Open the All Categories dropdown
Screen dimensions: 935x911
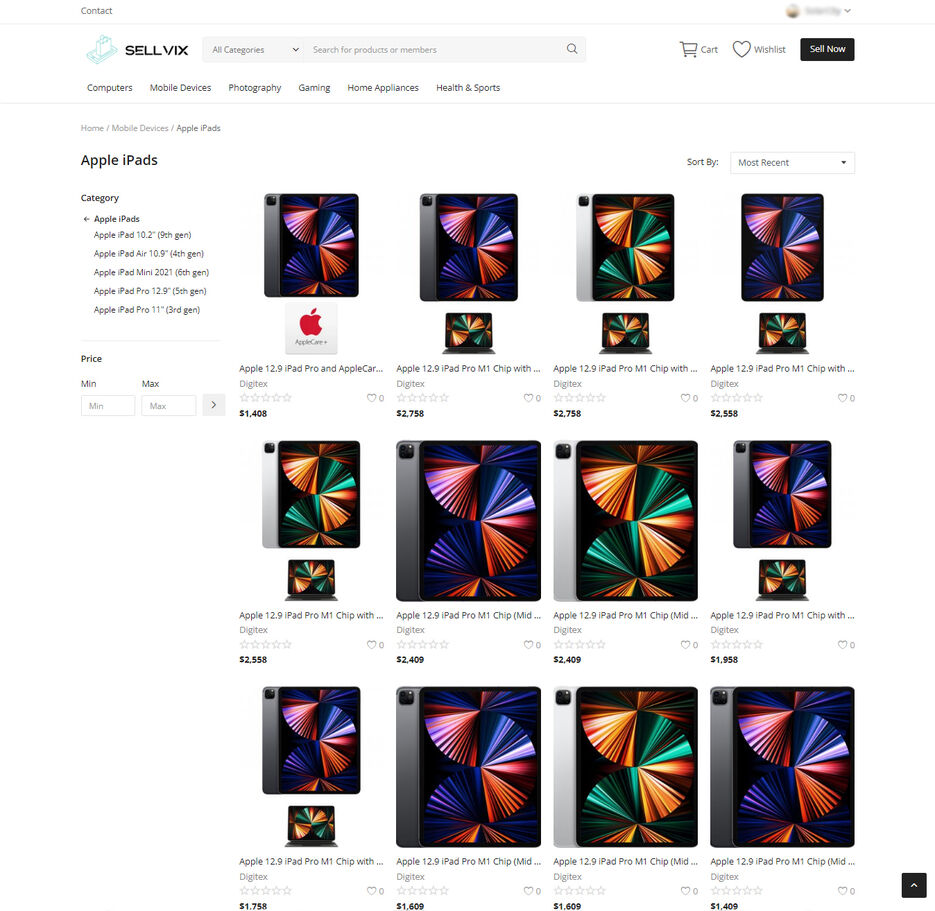[x=254, y=49]
